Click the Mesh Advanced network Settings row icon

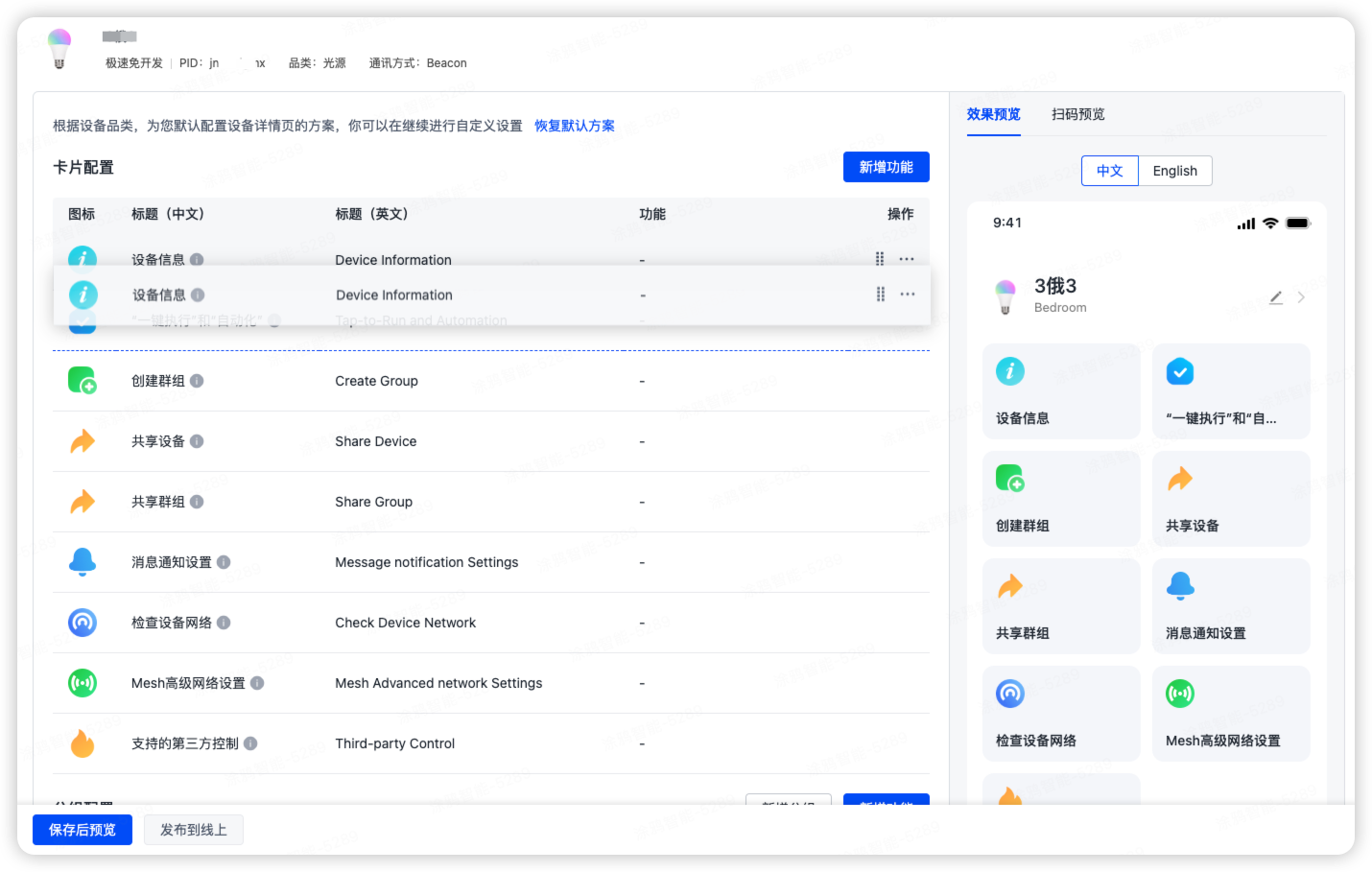click(83, 683)
